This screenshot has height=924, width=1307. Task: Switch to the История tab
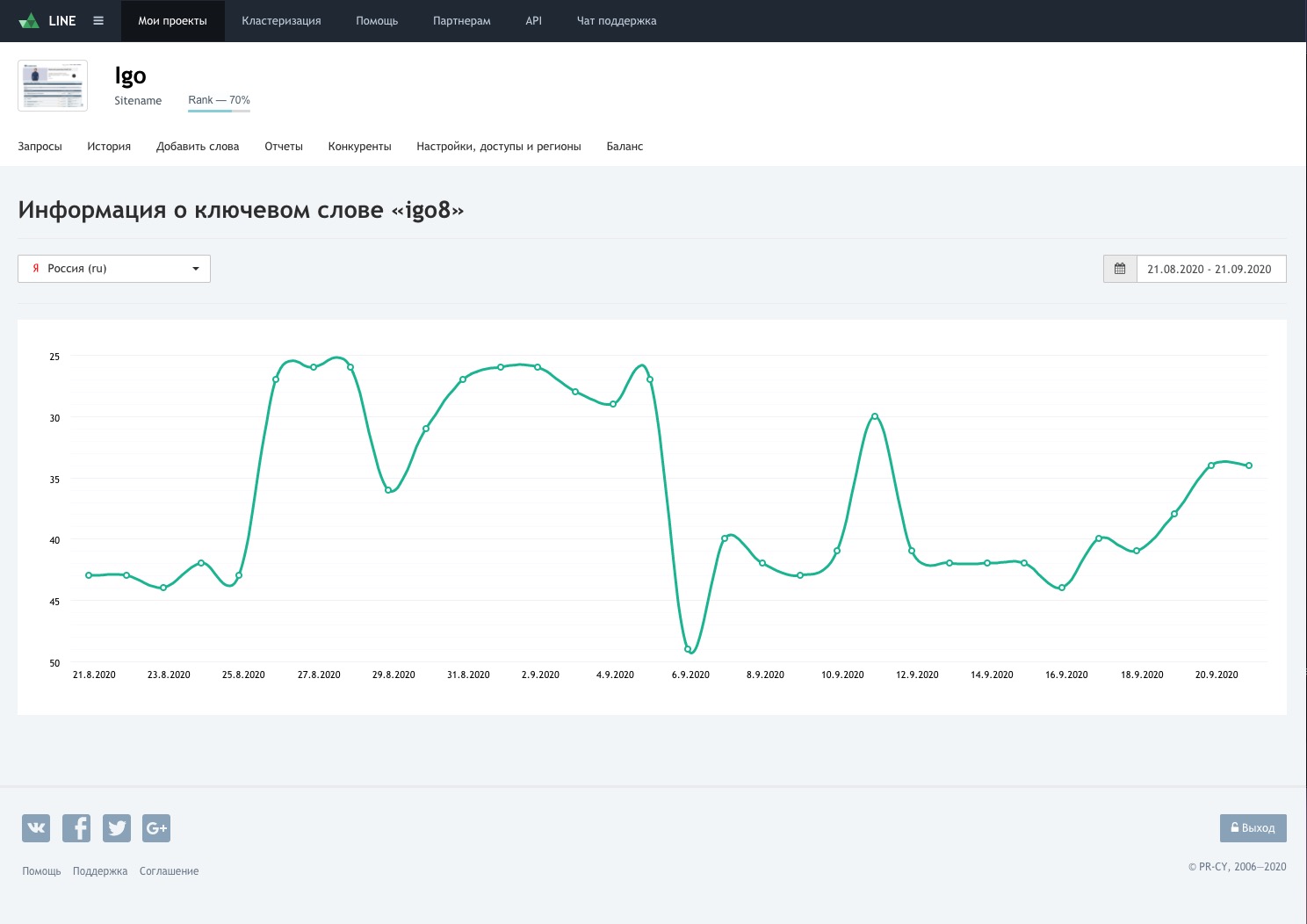pyautogui.click(x=109, y=147)
